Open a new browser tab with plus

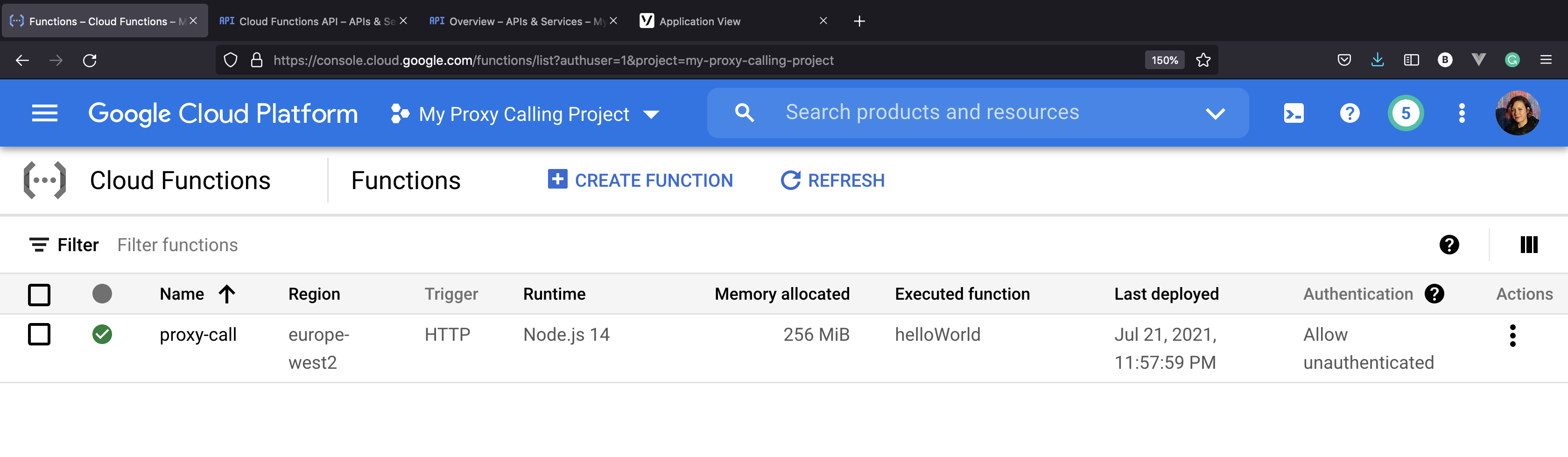coord(859,21)
